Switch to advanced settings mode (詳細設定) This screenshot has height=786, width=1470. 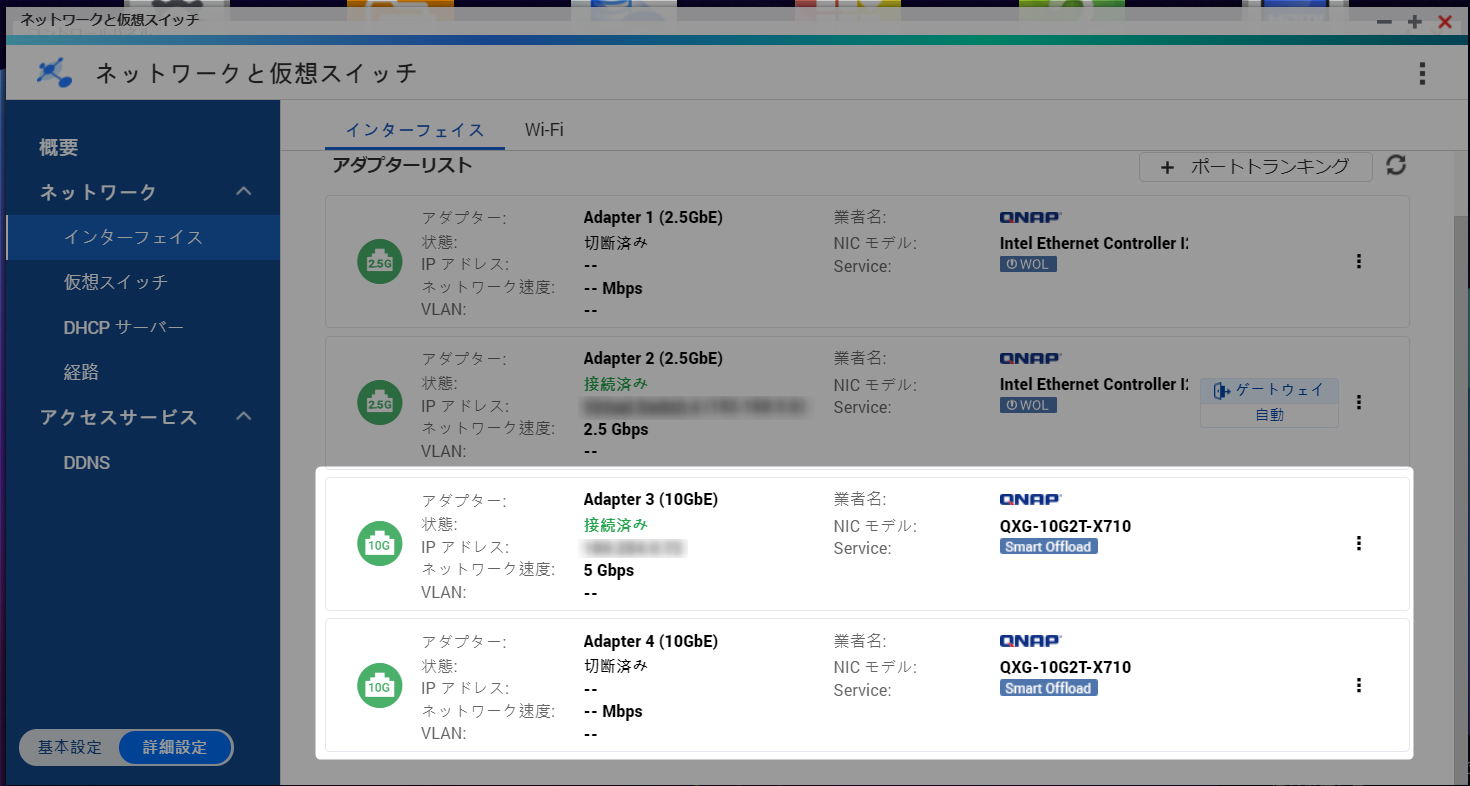pos(175,747)
